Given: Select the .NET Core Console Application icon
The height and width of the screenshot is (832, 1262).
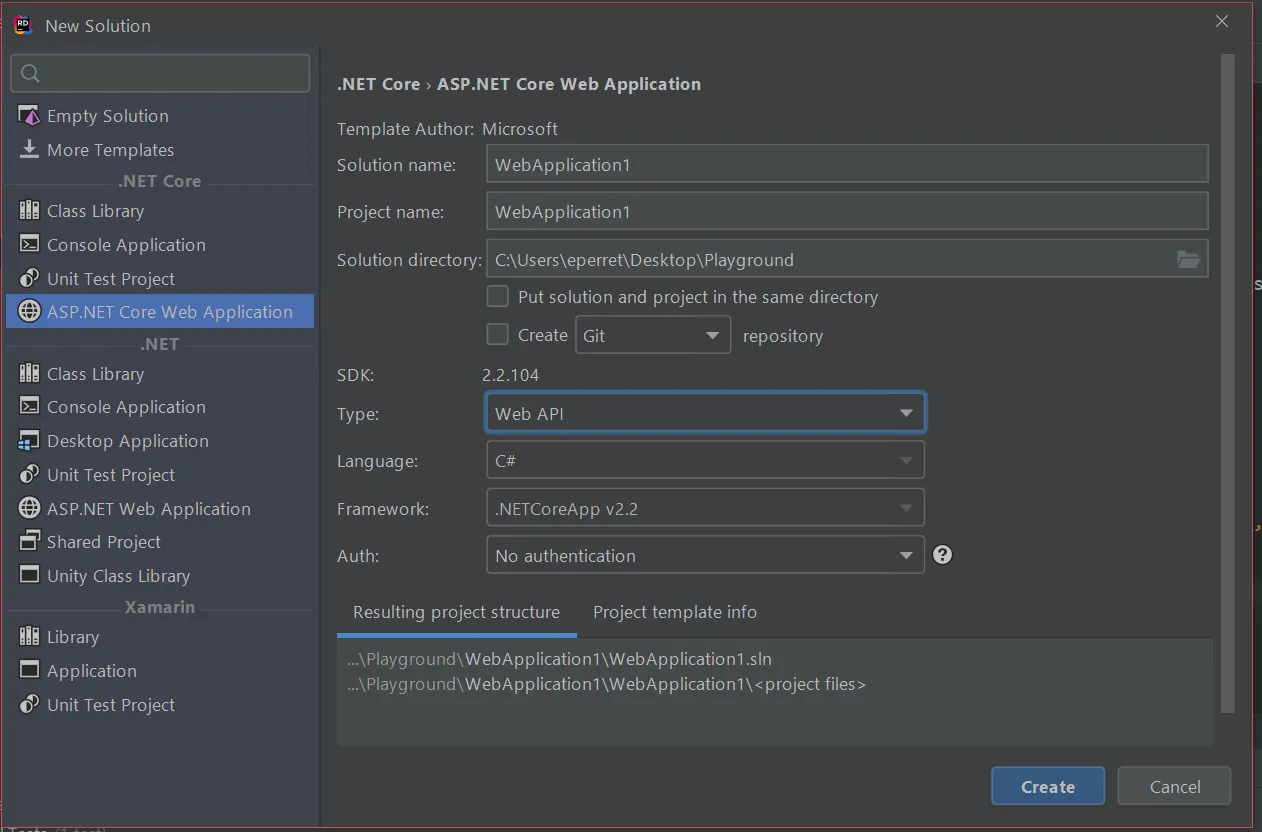Looking at the screenshot, I should (29, 245).
